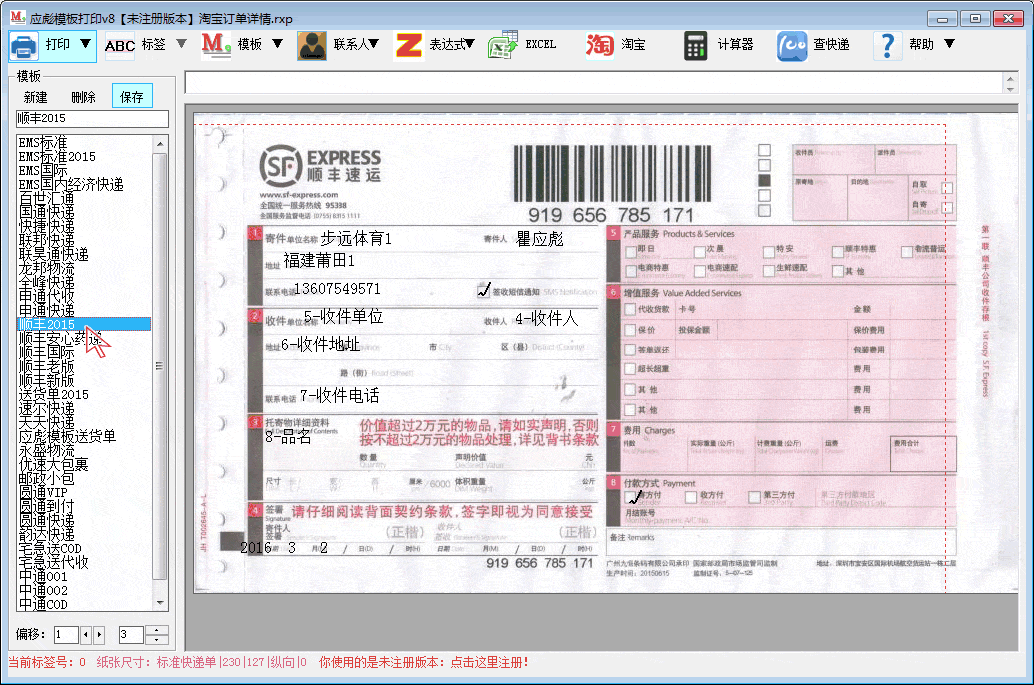This screenshot has width=1034, height=685.
Task: Expand the 打印 dropdown arrow
Action: coord(86,44)
